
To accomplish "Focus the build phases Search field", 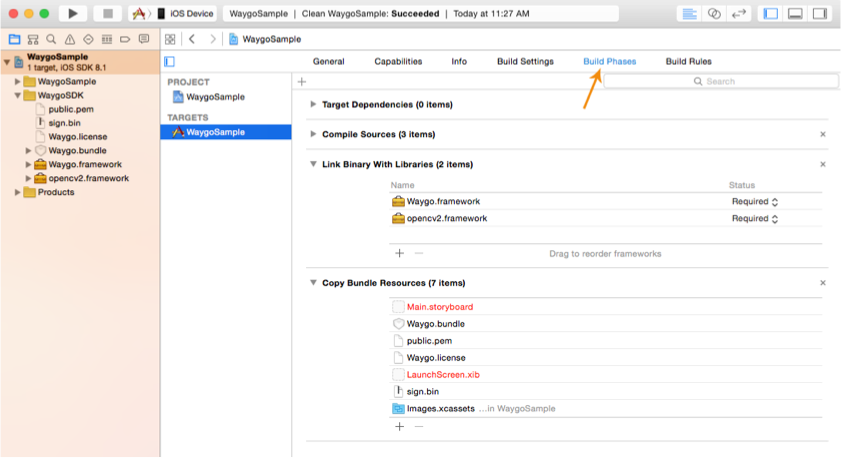I will coord(721,81).
